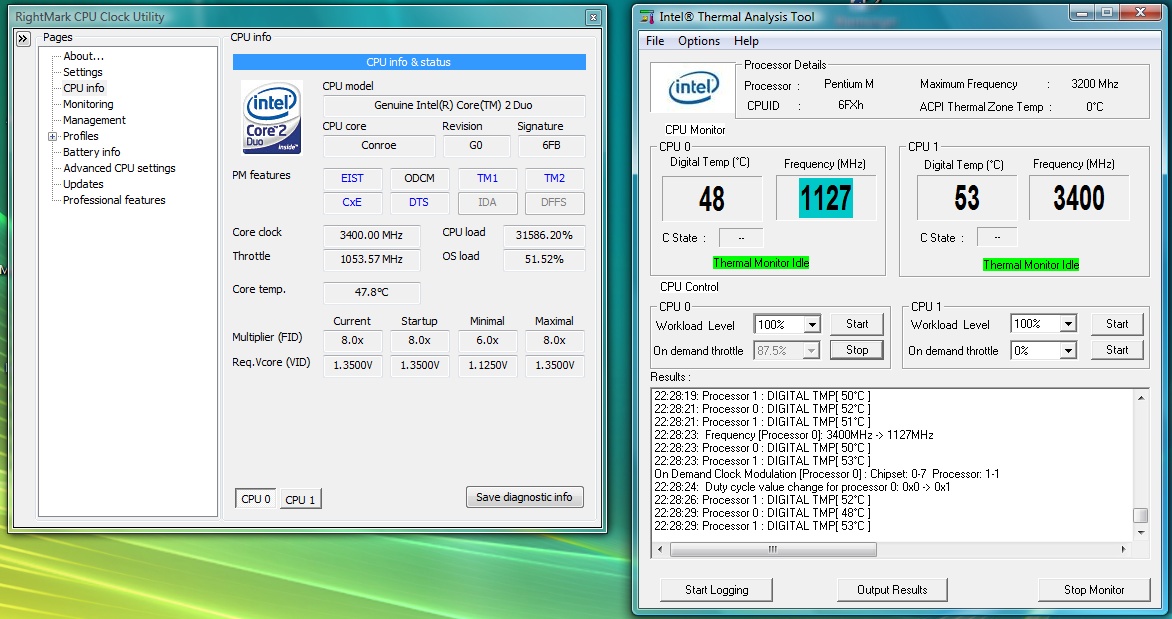Click the results scroll down arrow
The height and width of the screenshot is (619, 1172).
tap(1141, 532)
